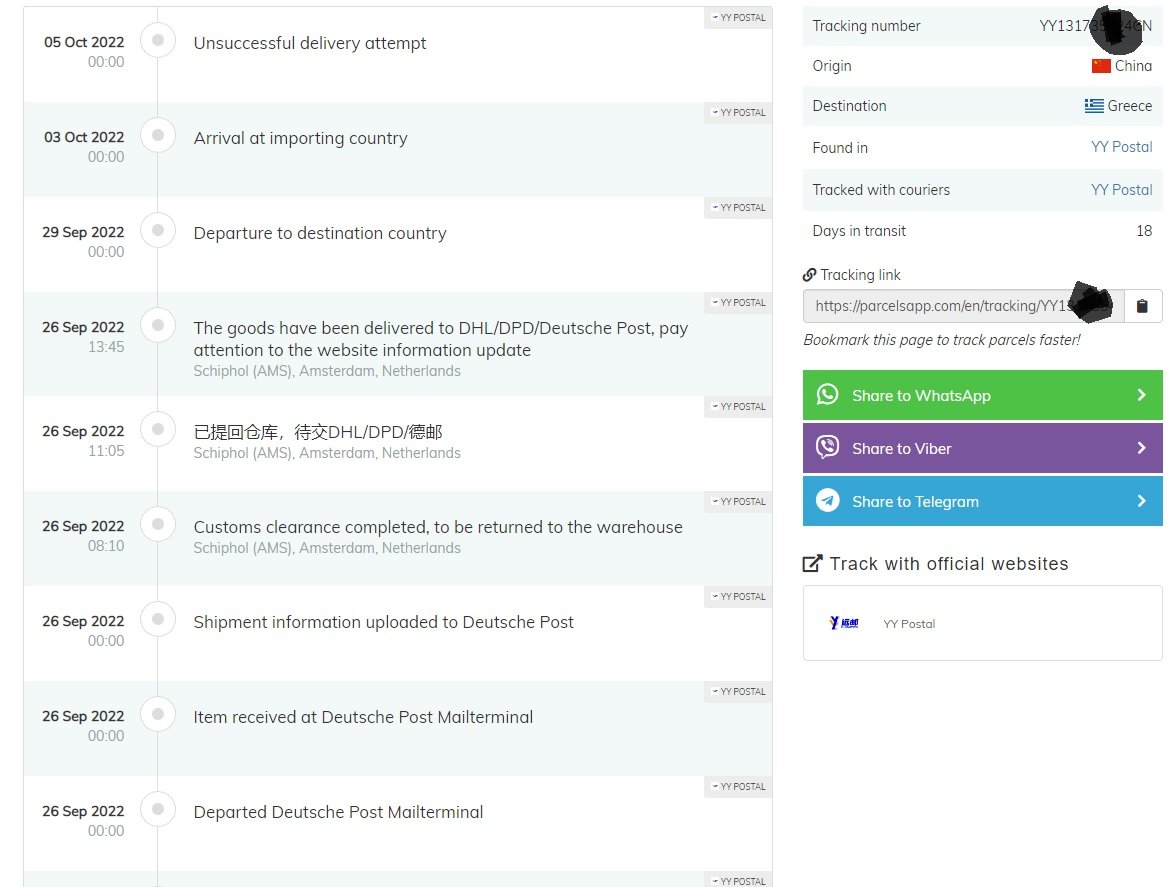Click YY POSTAL tag on Shipment information uploaded
The image size is (1169, 887).
tap(738, 596)
